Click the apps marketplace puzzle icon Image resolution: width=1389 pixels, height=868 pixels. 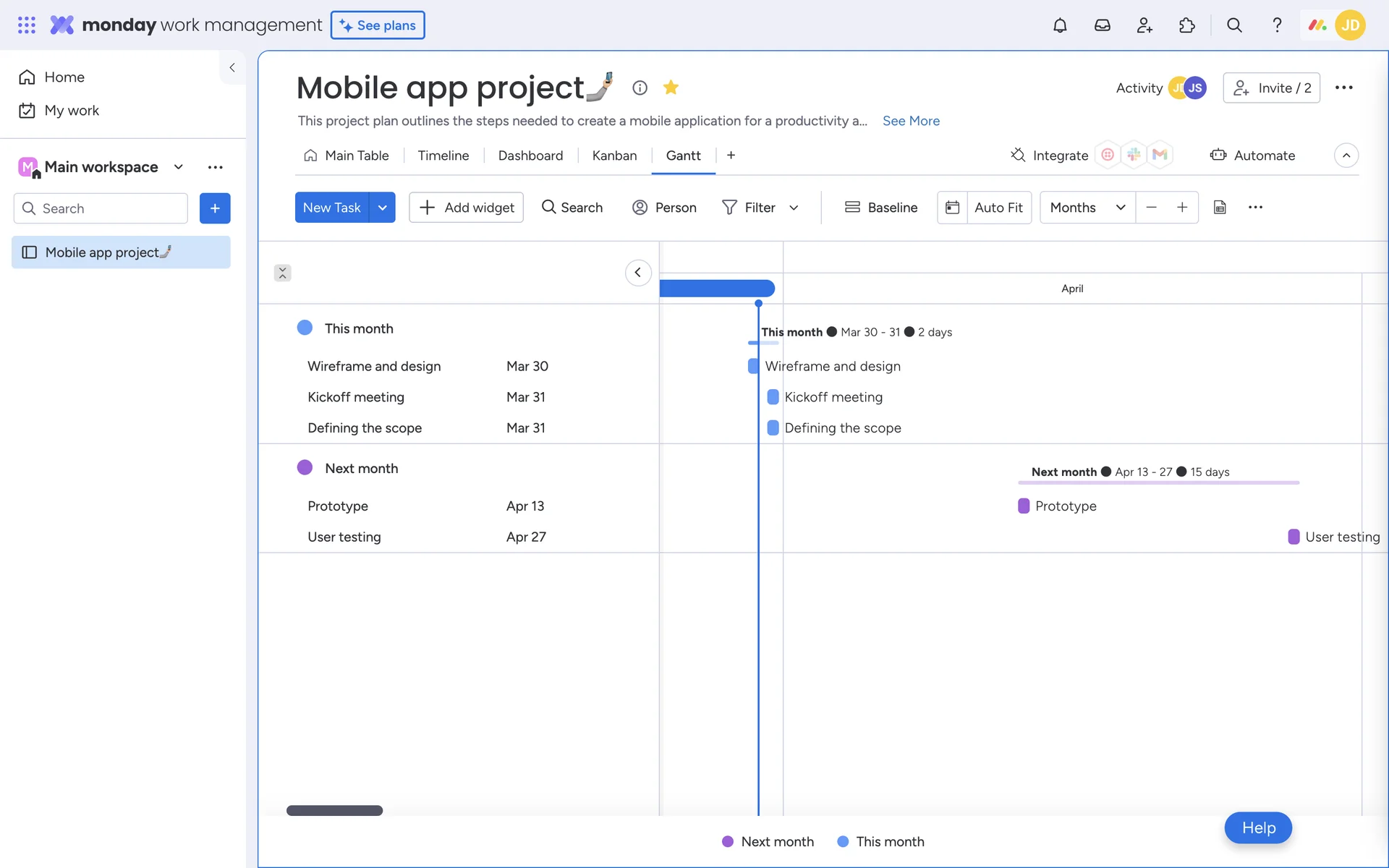coord(1186,25)
